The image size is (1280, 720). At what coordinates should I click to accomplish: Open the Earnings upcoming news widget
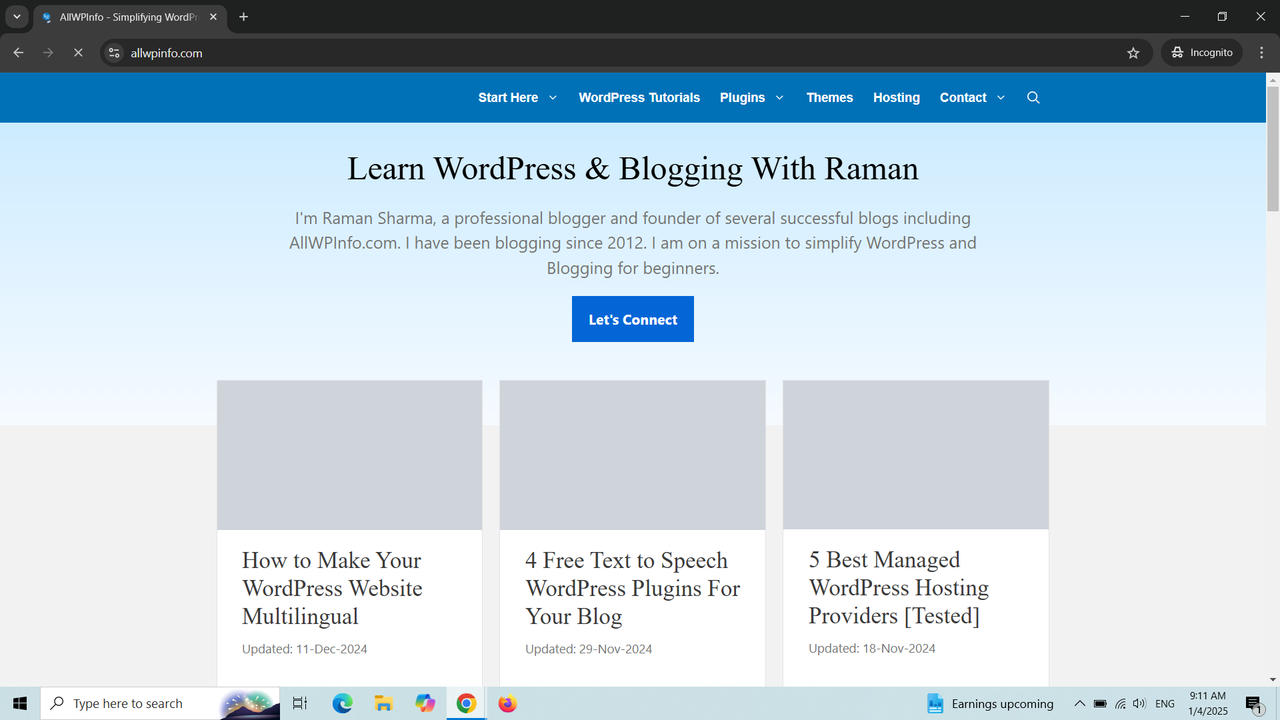[x=990, y=704]
